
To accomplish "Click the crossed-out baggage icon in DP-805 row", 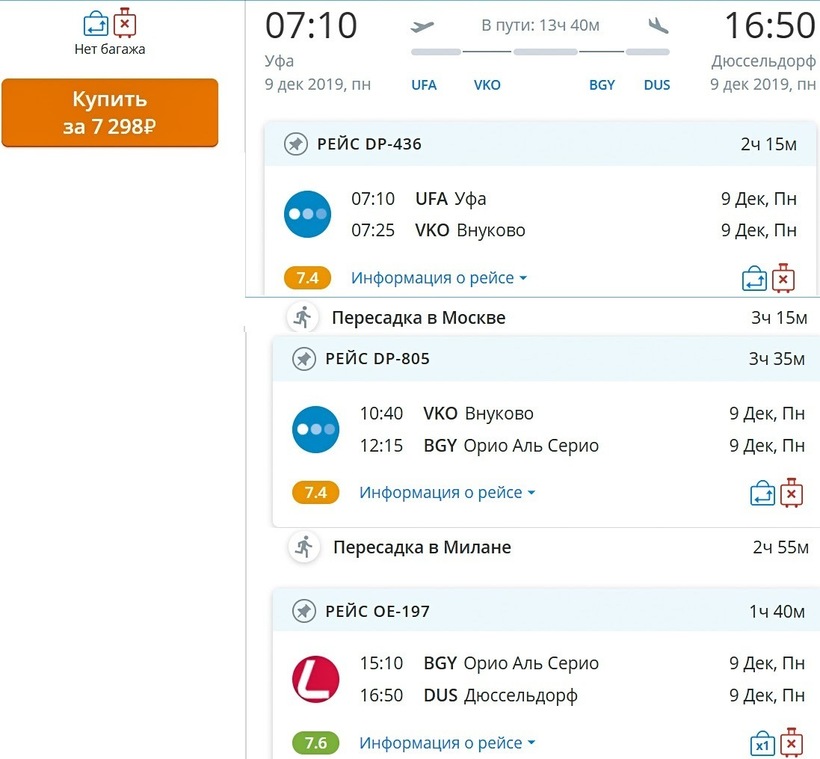I will 792,492.
